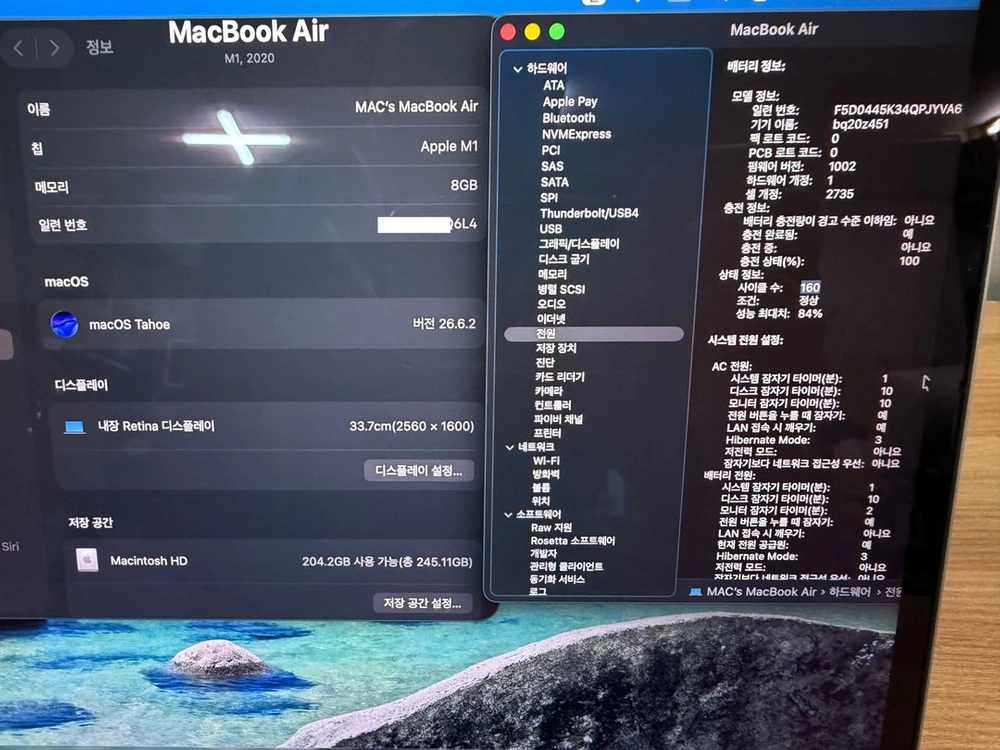The width and height of the screenshot is (1000, 750).
Task: Click battery serial F5D0445K34QPJYVA6
Action: coord(898,109)
